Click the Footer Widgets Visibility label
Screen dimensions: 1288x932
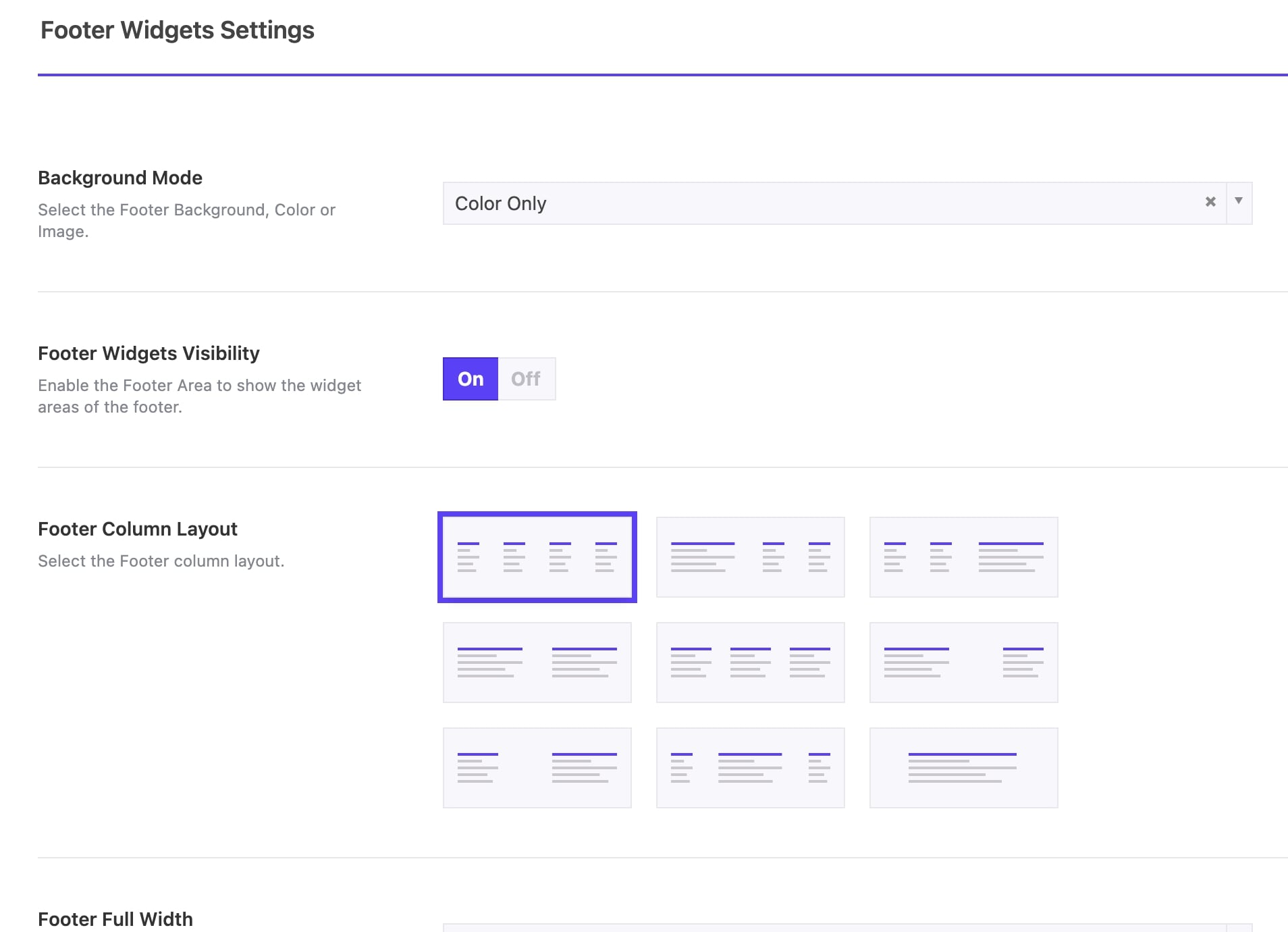click(149, 353)
